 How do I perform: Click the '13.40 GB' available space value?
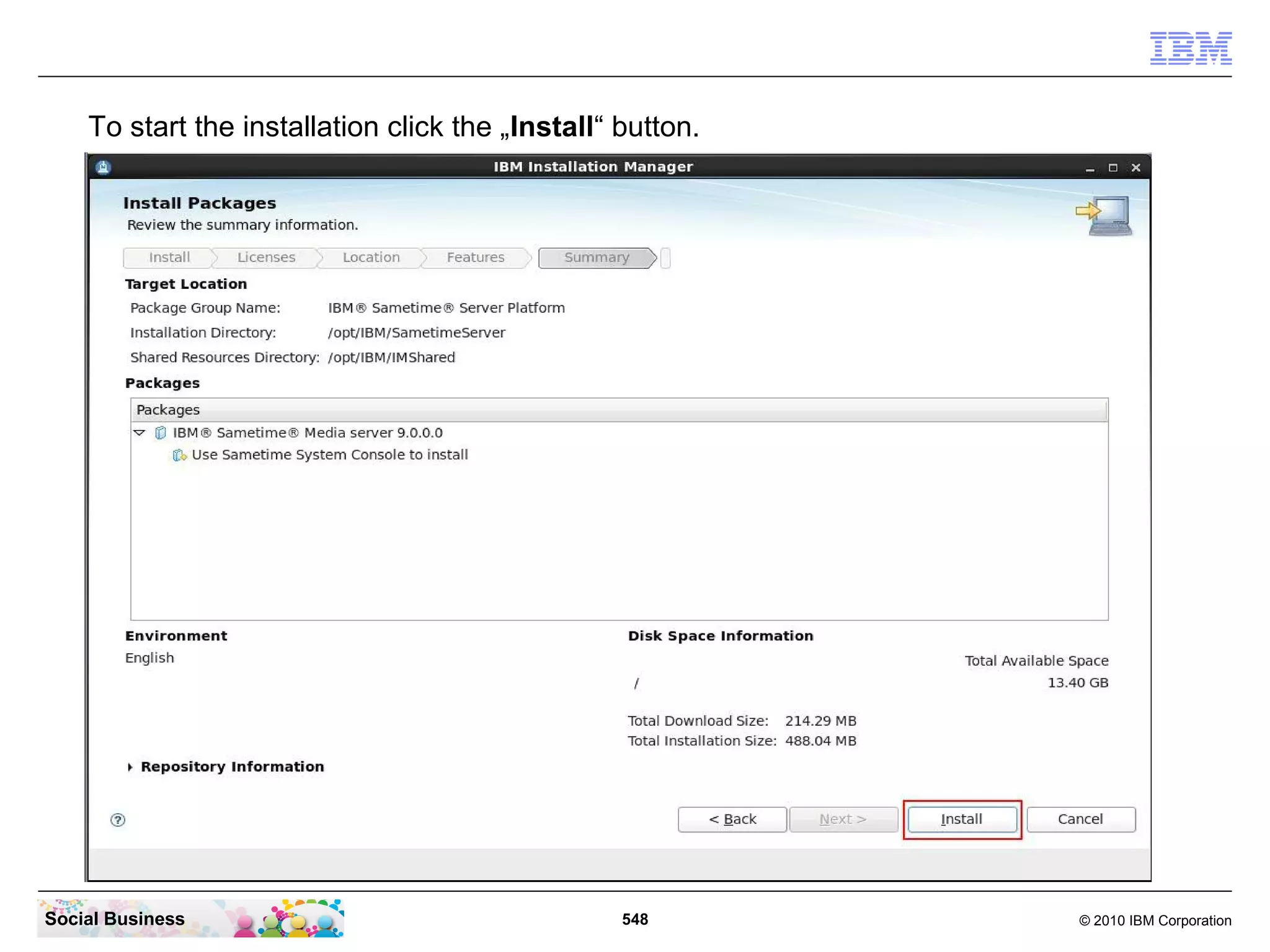pyautogui.click(x=1078, y=683)
